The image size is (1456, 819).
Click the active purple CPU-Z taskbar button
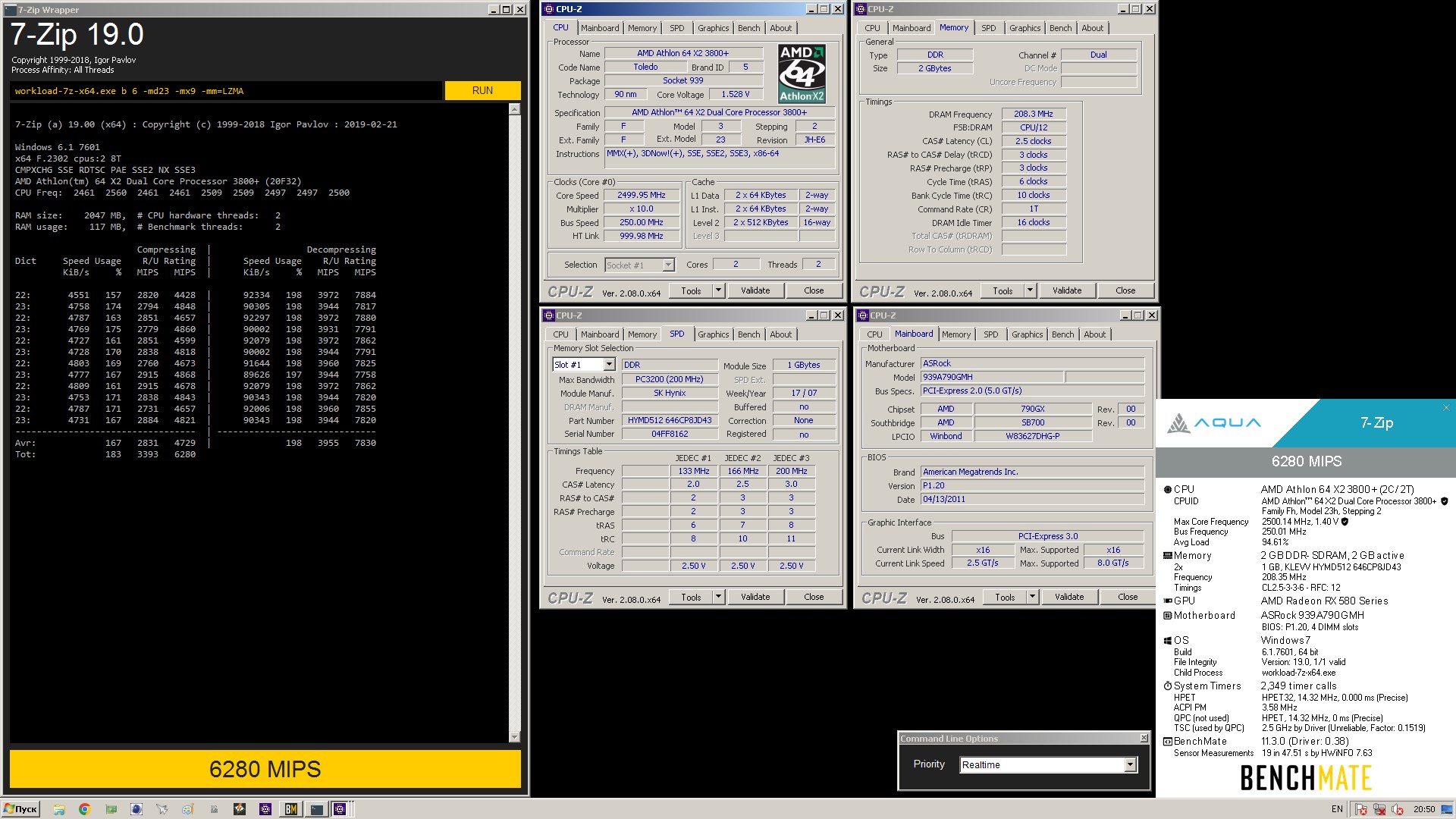tap(340, 809)
